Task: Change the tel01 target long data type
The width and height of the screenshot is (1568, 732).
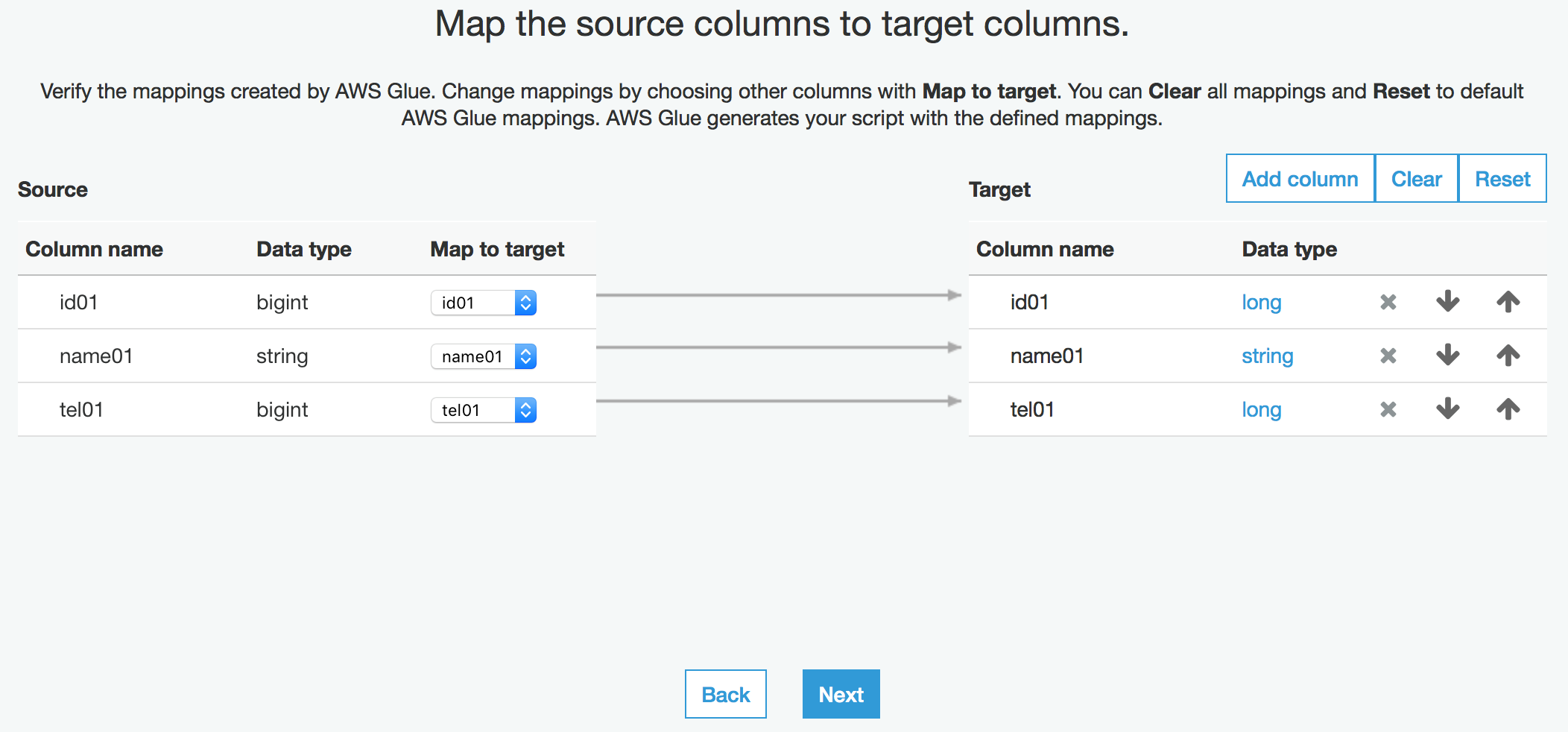Action: click(1261, 410)
